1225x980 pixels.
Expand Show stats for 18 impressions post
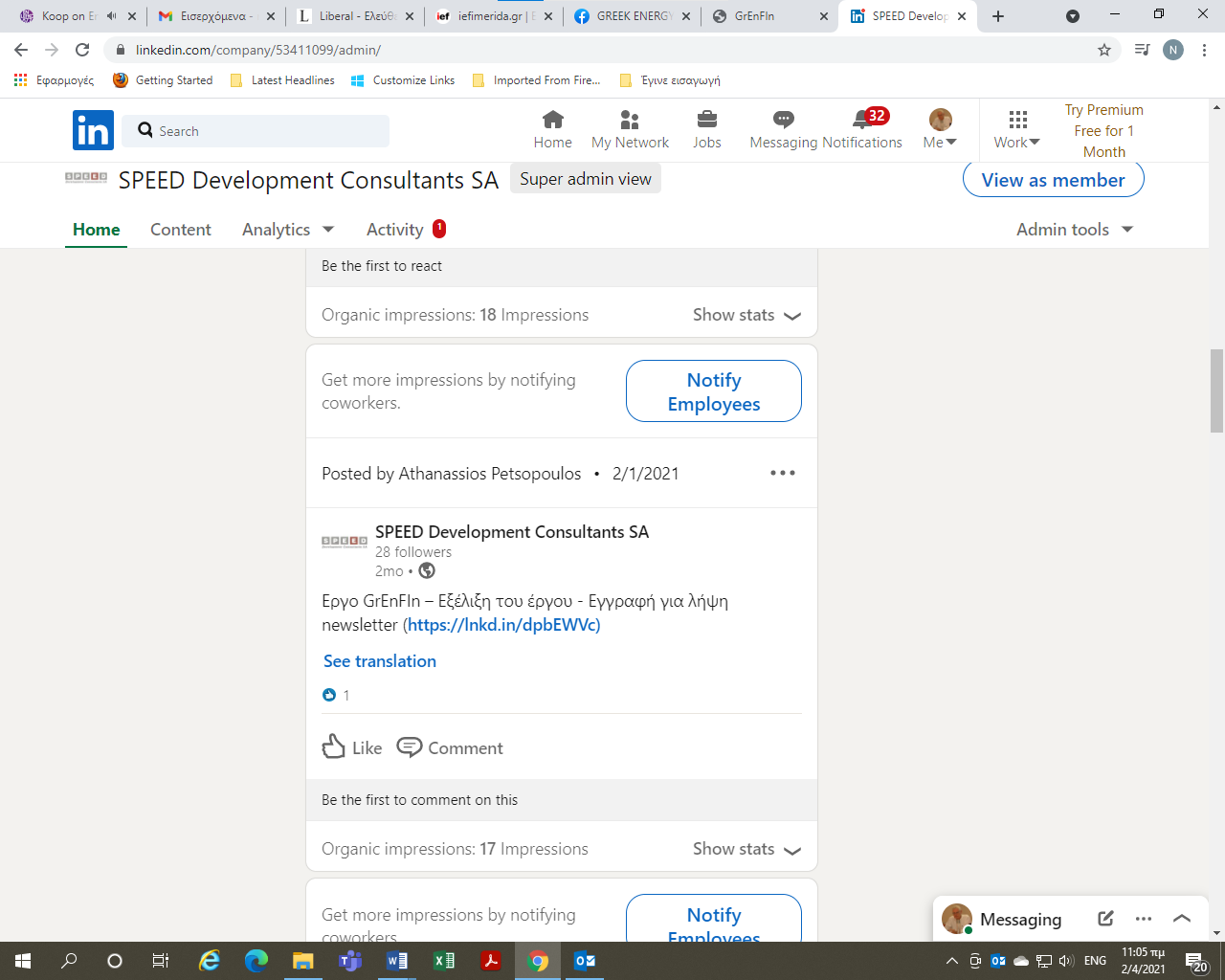pos(746,315)
